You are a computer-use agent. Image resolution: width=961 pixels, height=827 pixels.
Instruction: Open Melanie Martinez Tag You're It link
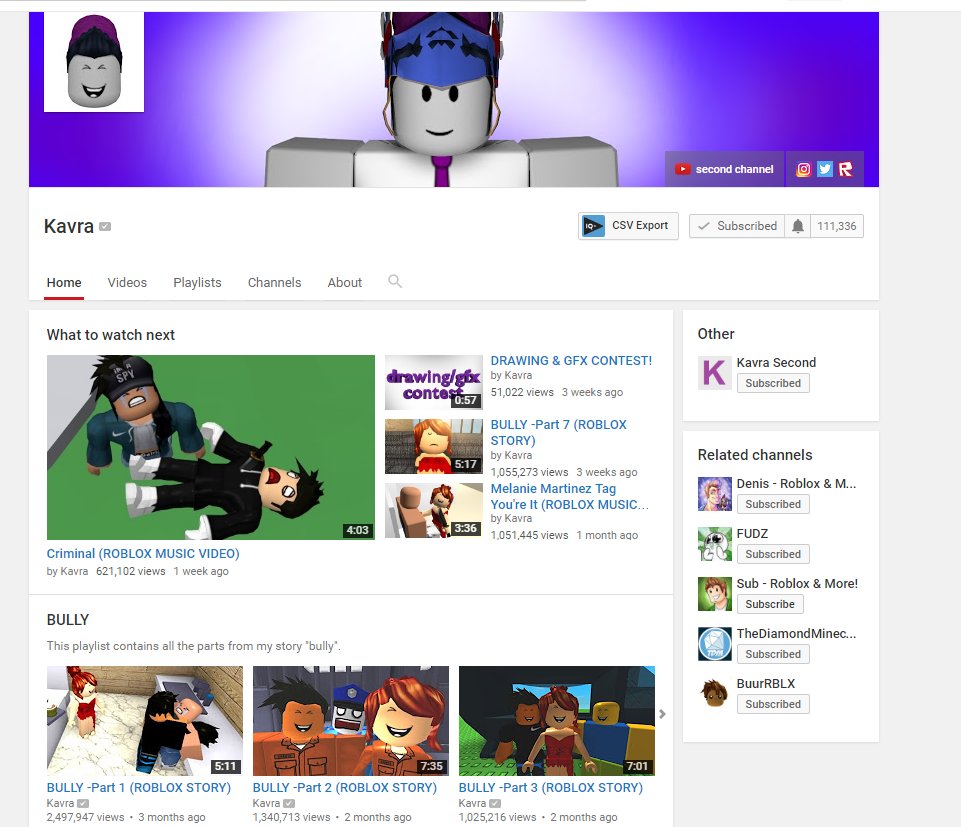(x=569, y=497)
